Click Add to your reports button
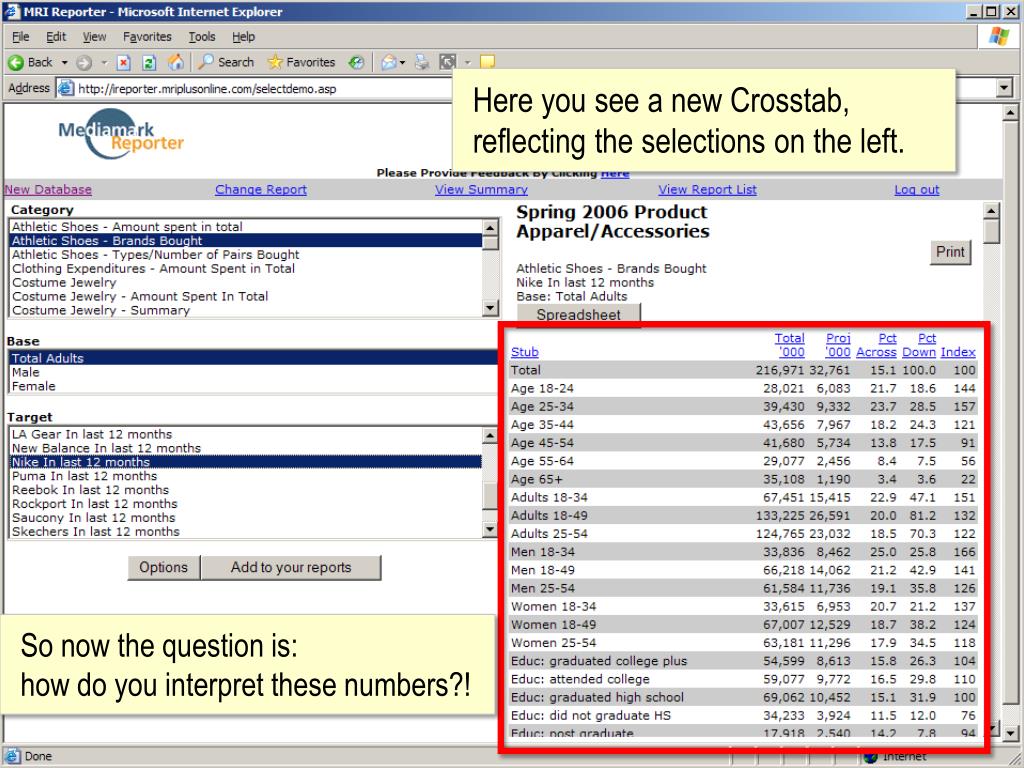Screen dimensions: 1024x768 tap(291, 568)
